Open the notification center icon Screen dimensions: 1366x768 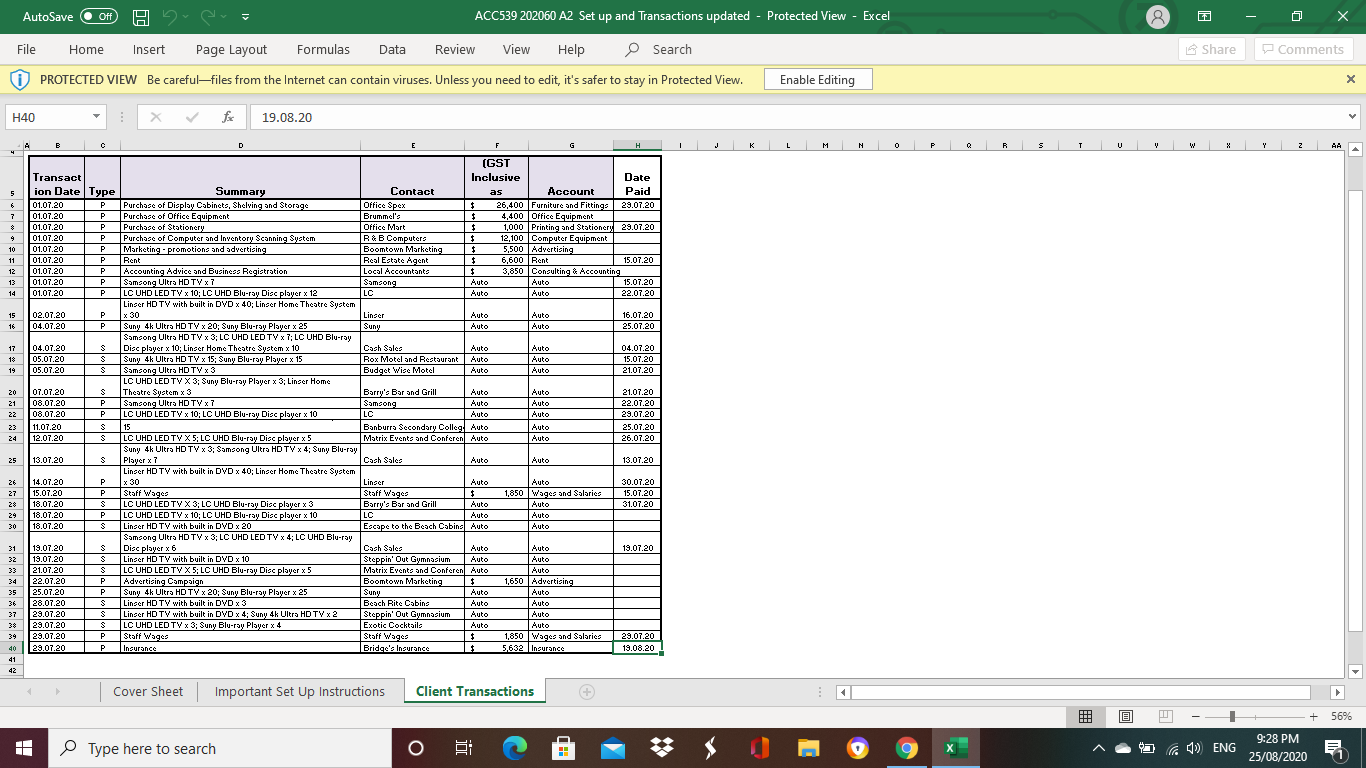click(1333, 748)
